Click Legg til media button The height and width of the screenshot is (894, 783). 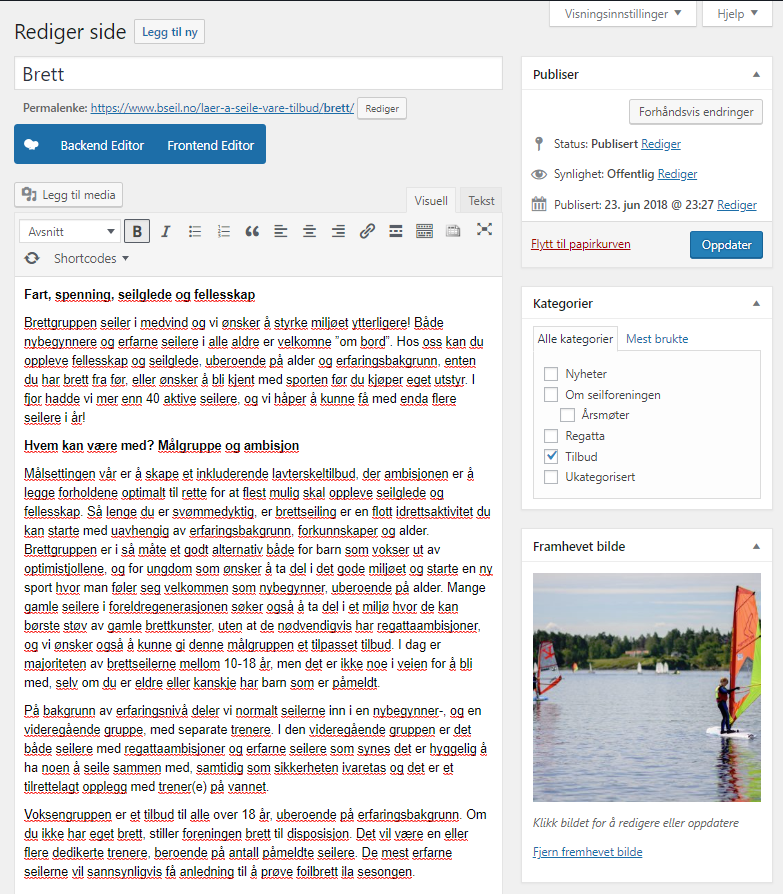click(68, 195)
